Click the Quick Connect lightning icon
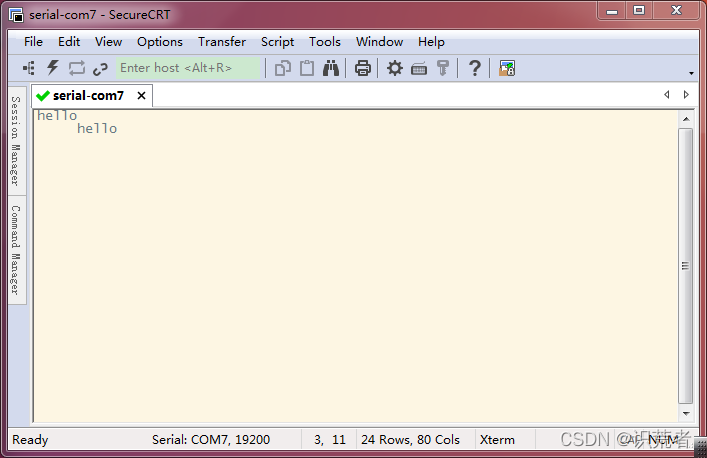The image size is (707, 458). pyautogui.click(x=53, y=68)
